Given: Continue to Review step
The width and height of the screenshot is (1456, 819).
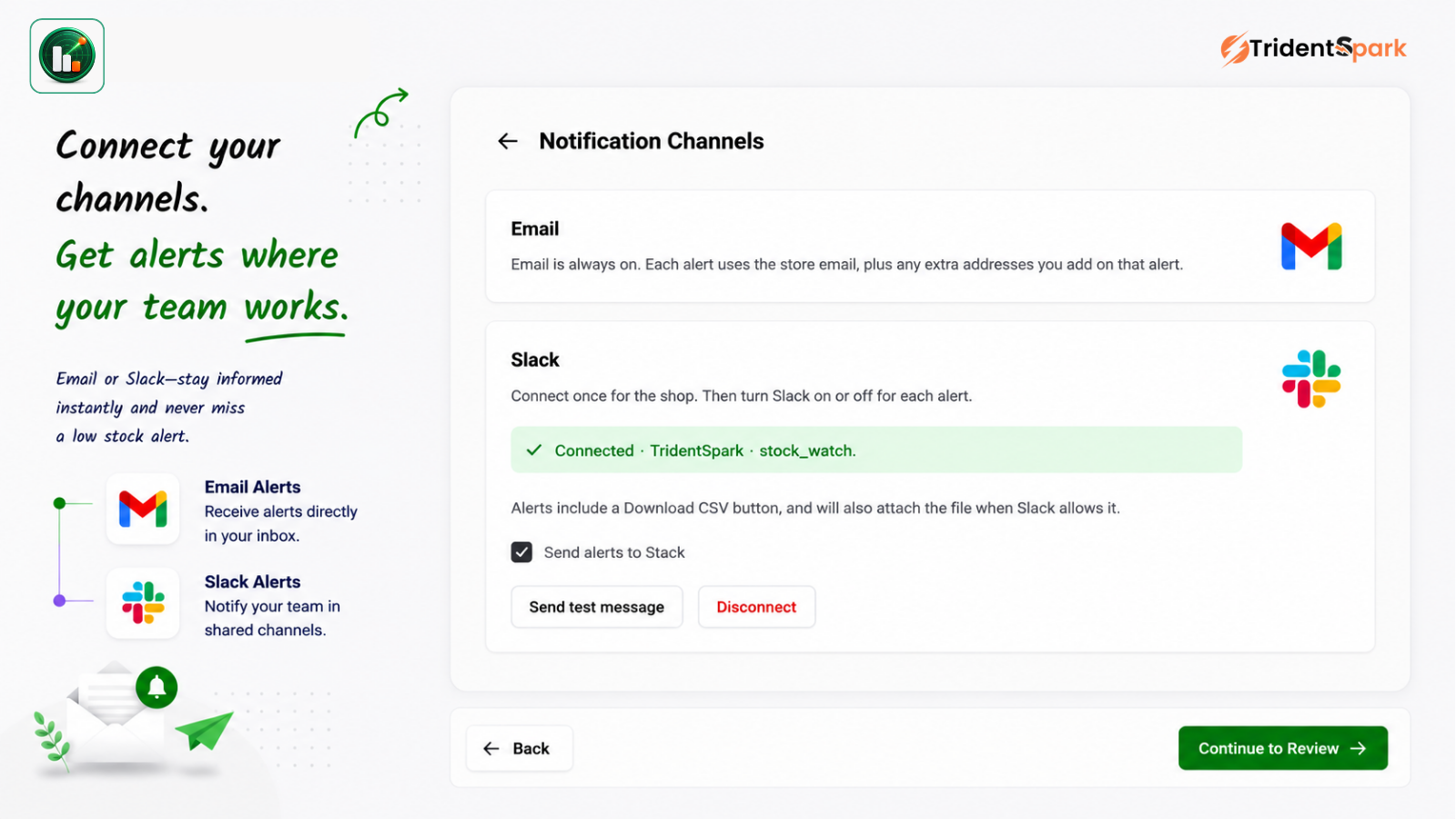Looking at the screenshot, I should click(1282, 748).
